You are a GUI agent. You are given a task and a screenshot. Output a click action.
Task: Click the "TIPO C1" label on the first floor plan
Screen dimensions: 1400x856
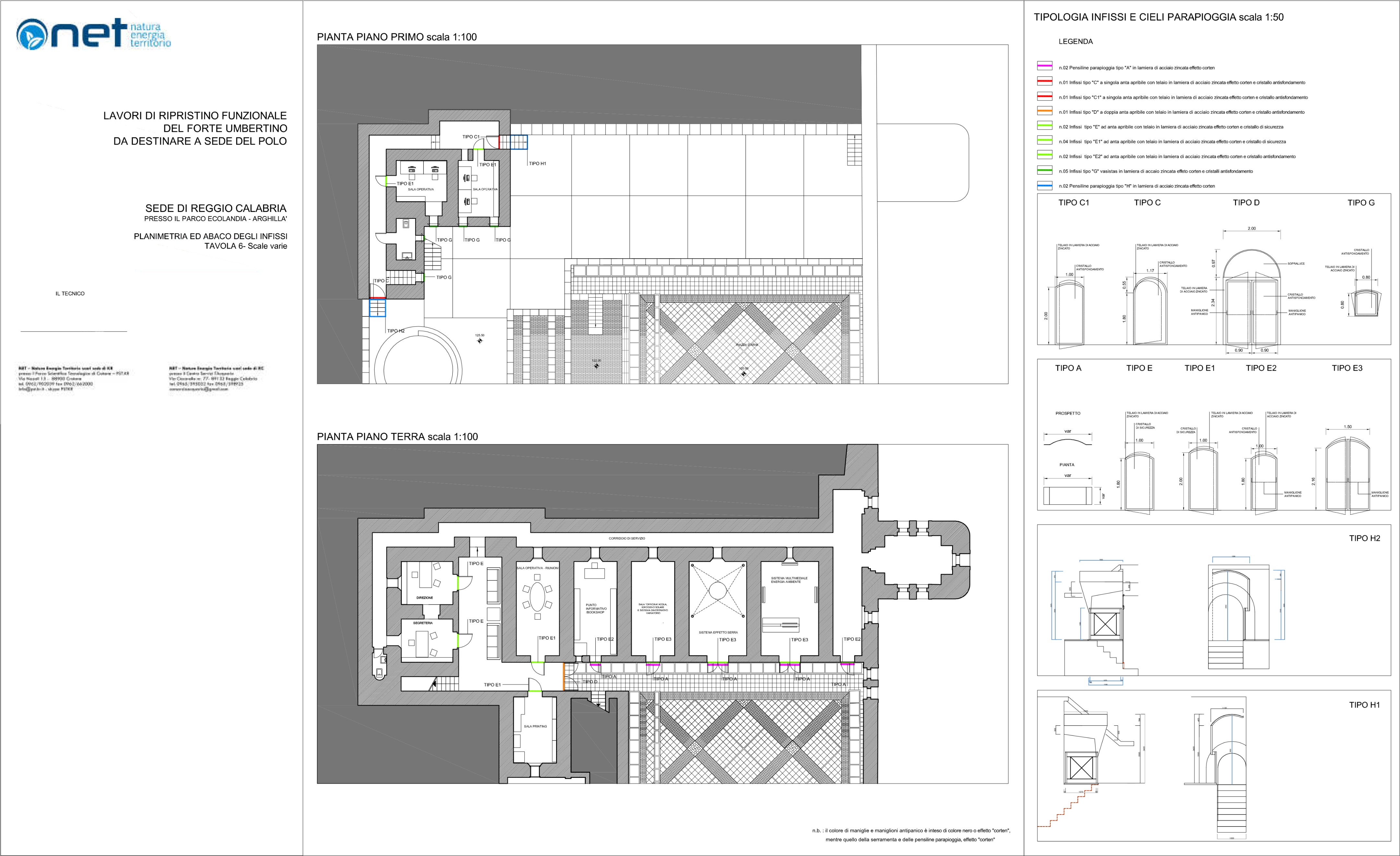[471, 137]
